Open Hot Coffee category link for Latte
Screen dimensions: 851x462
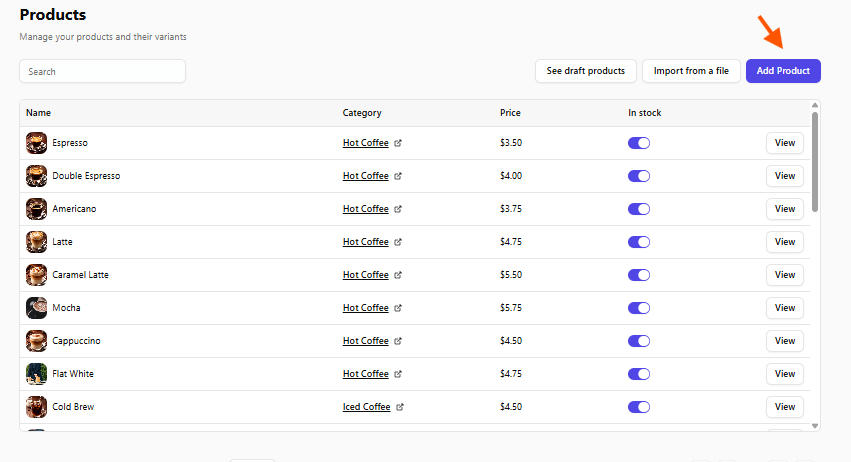pos(365,242)
